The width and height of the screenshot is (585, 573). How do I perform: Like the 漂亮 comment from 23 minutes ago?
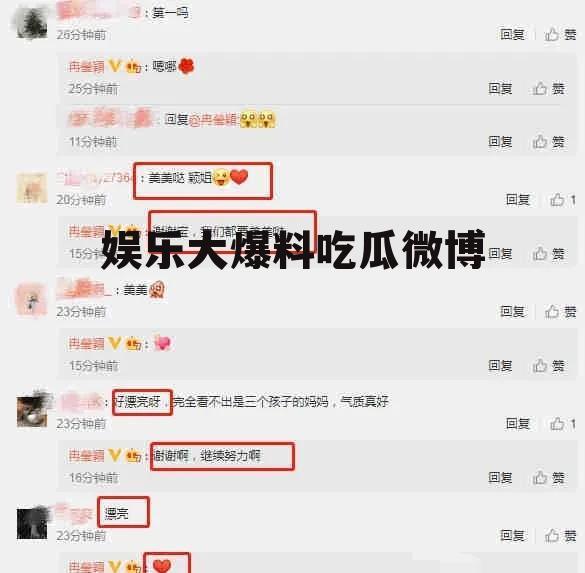(x=560, y=536)
